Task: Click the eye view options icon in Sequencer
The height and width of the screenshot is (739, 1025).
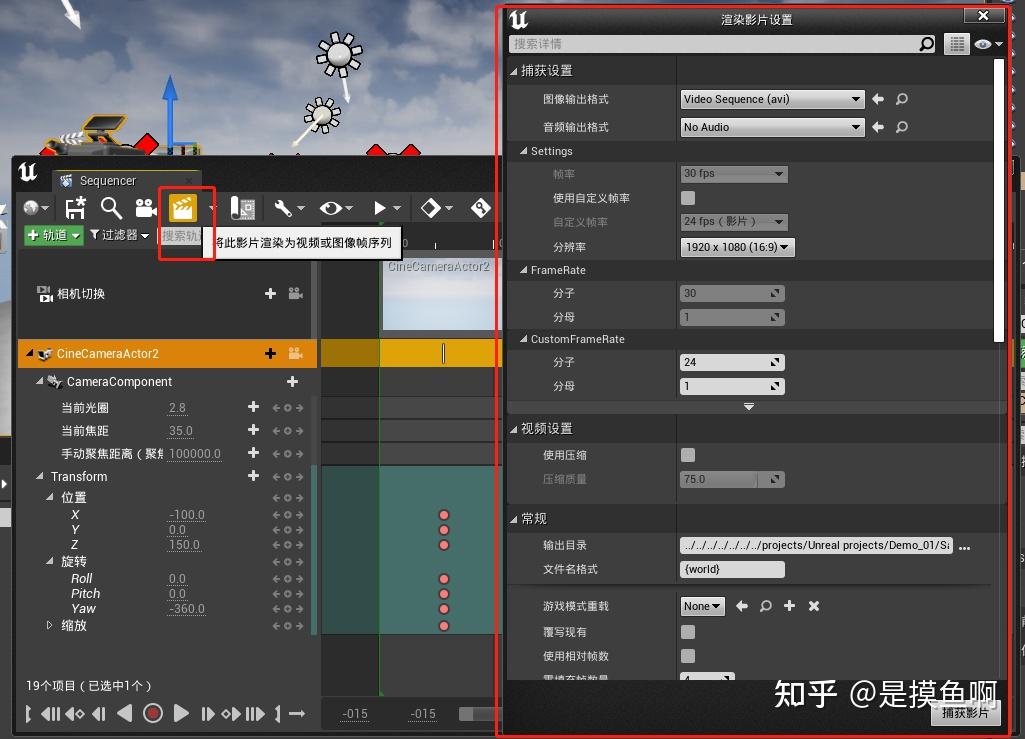Action: pyautogui.click(x=330, y=207)
